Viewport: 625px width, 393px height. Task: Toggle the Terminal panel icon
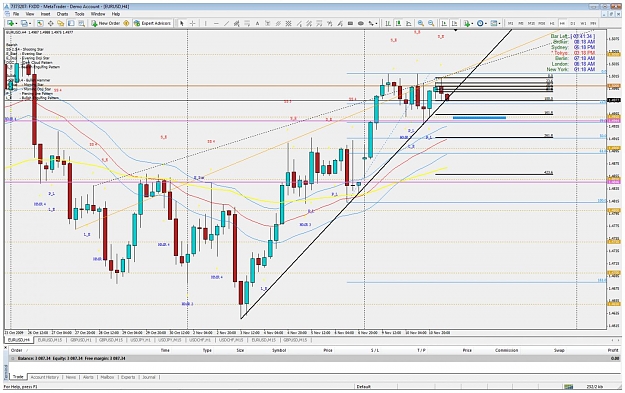pyautogui.click(x=71, y=24)
